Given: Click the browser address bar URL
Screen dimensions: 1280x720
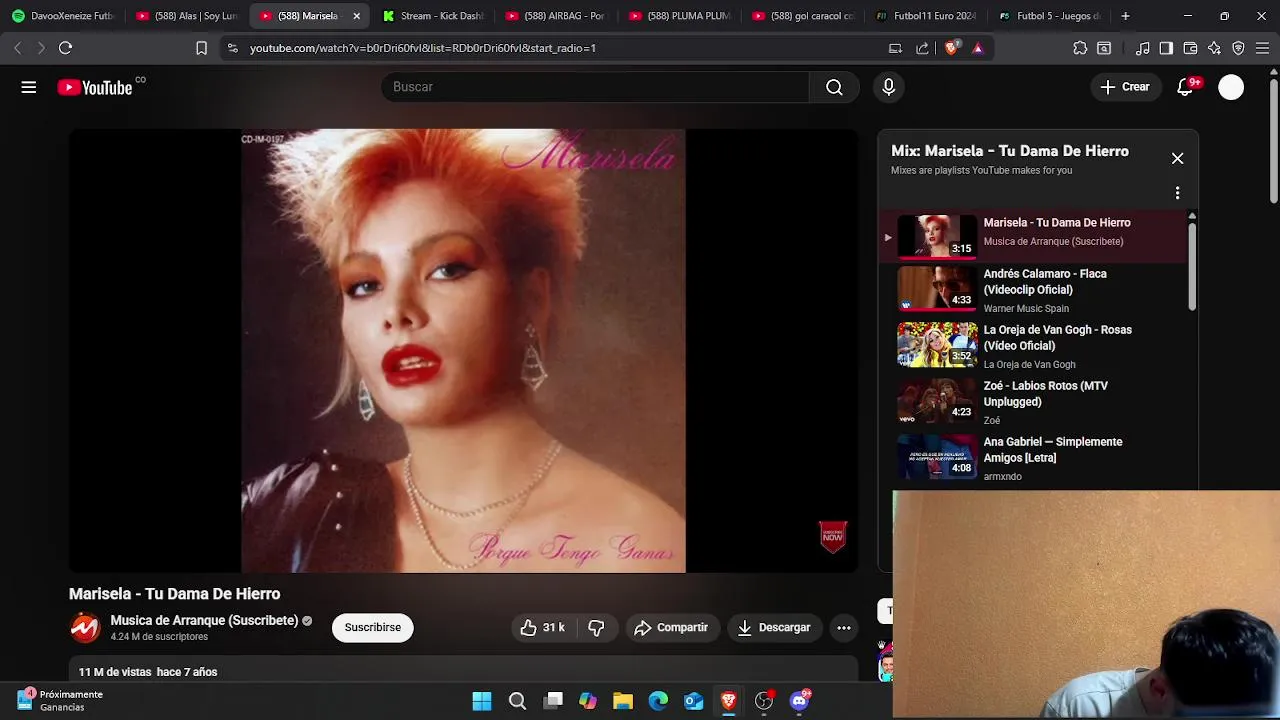Looking at the screenshot, I should (x=423, y=48).
